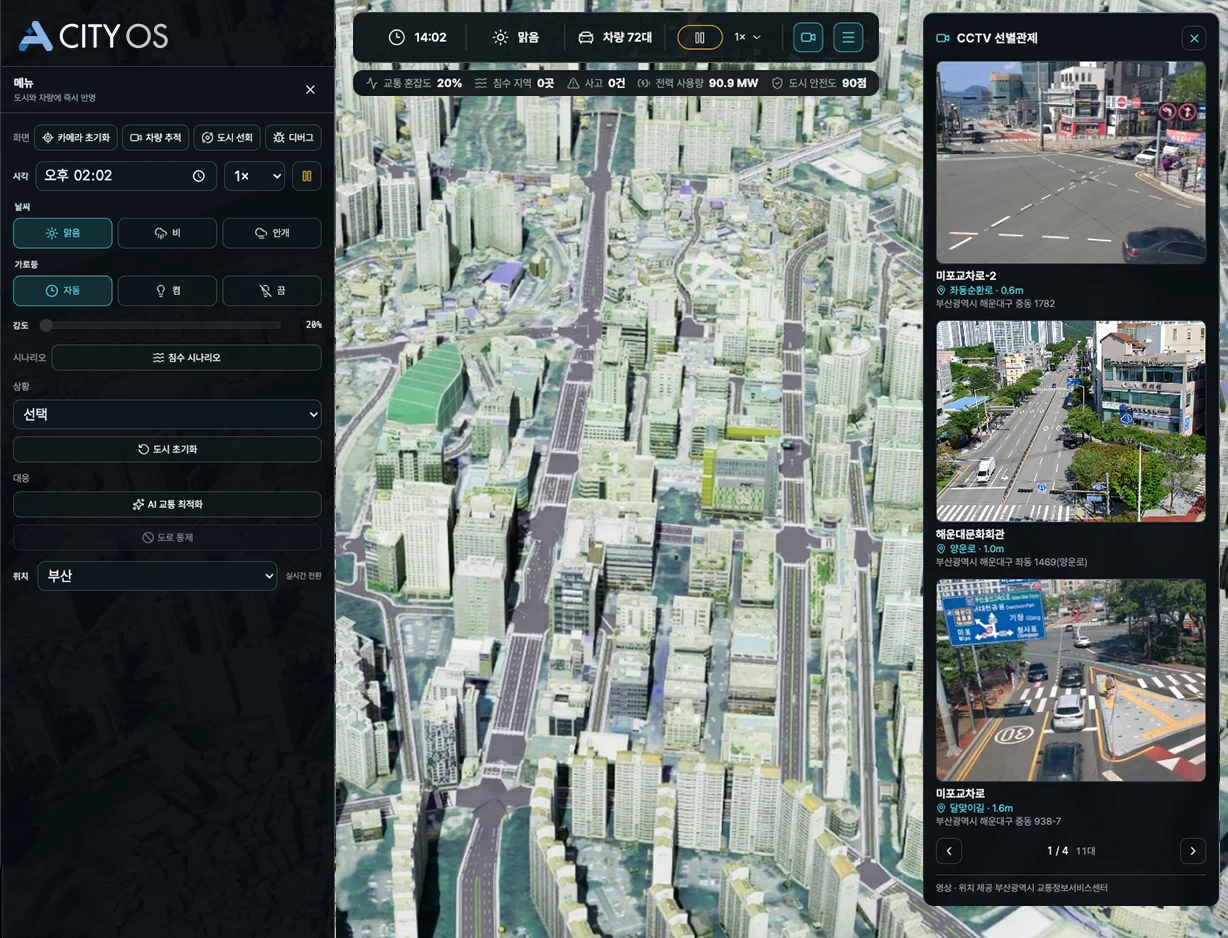Go to next CCTV page

1192,851
